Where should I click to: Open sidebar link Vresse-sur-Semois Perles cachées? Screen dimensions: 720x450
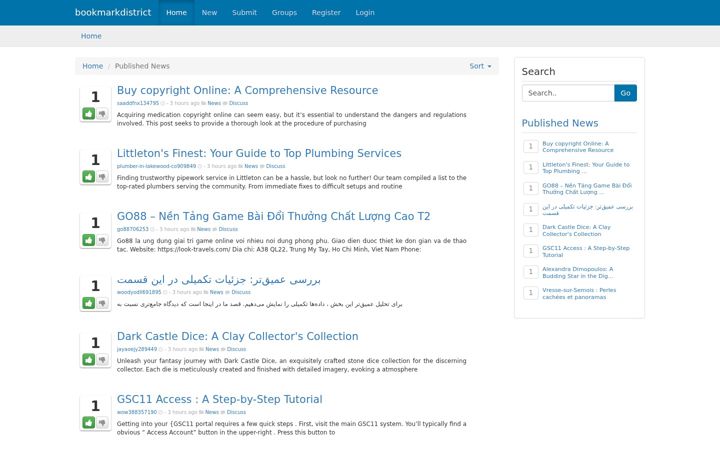[x=579, y=293]
